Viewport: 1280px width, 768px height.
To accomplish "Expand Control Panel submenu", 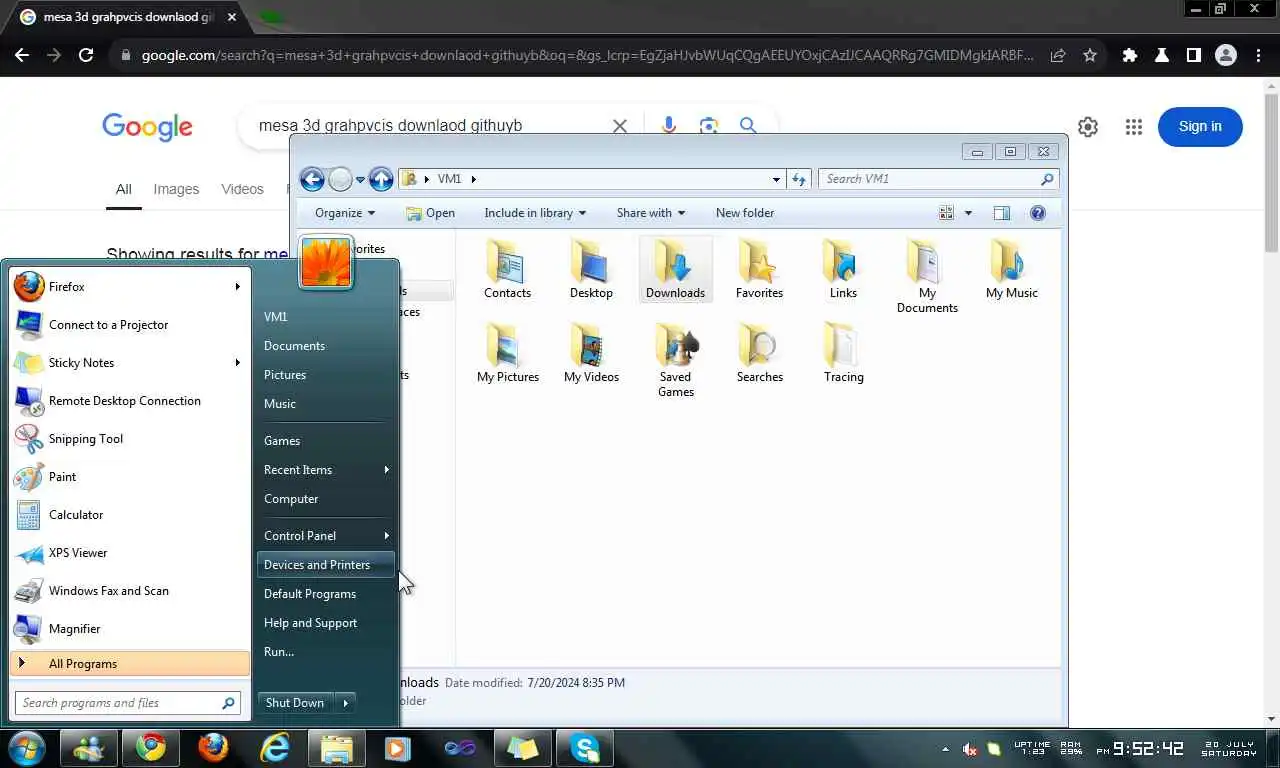I will 324,536.
